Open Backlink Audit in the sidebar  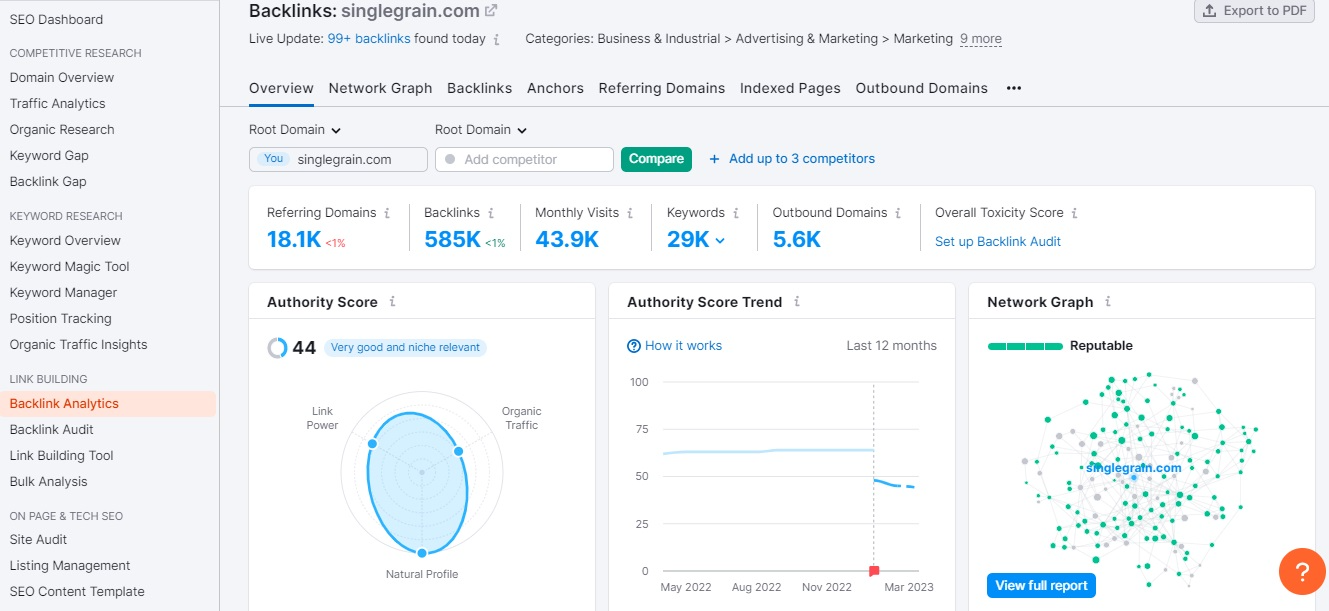coord(51,430)
